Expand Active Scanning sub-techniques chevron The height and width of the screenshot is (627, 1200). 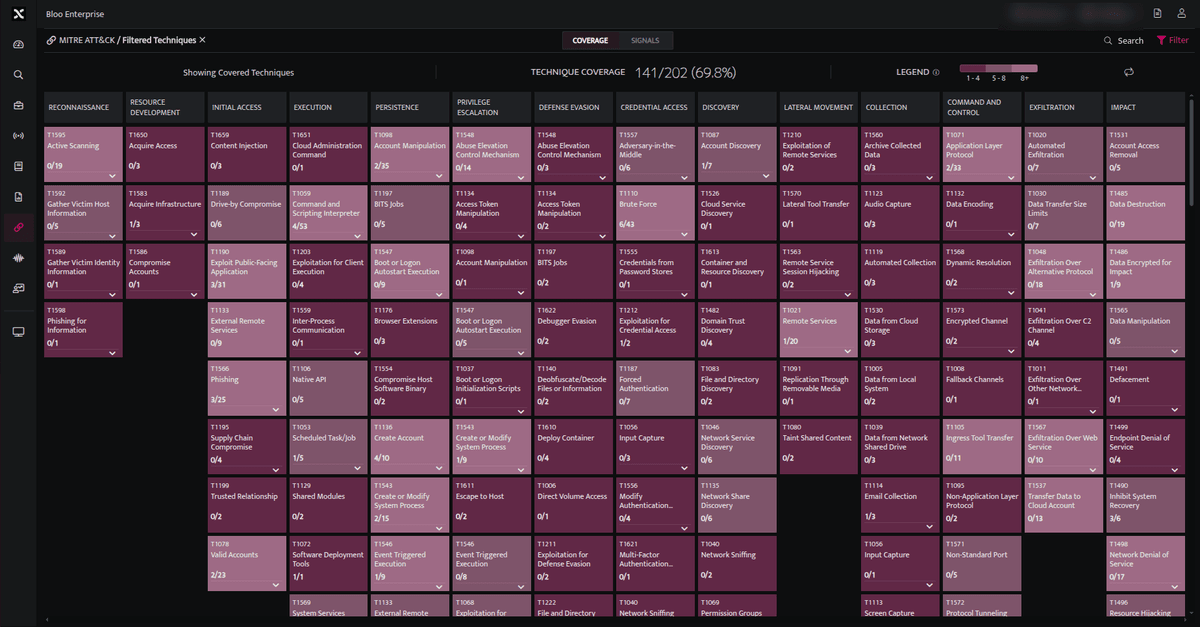pos(112,176)
